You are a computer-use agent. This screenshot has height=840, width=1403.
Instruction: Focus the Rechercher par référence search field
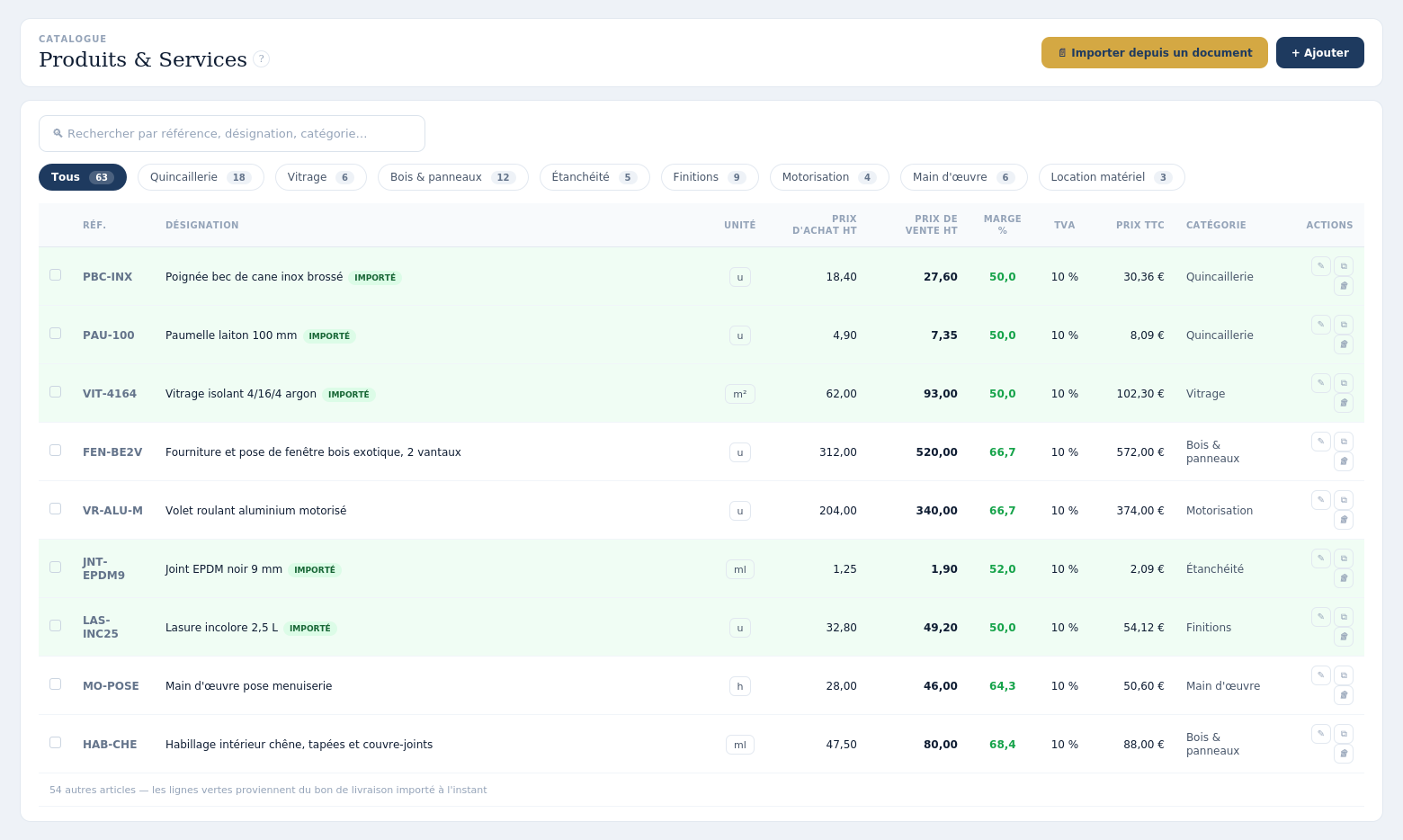[x=232, y=133]
